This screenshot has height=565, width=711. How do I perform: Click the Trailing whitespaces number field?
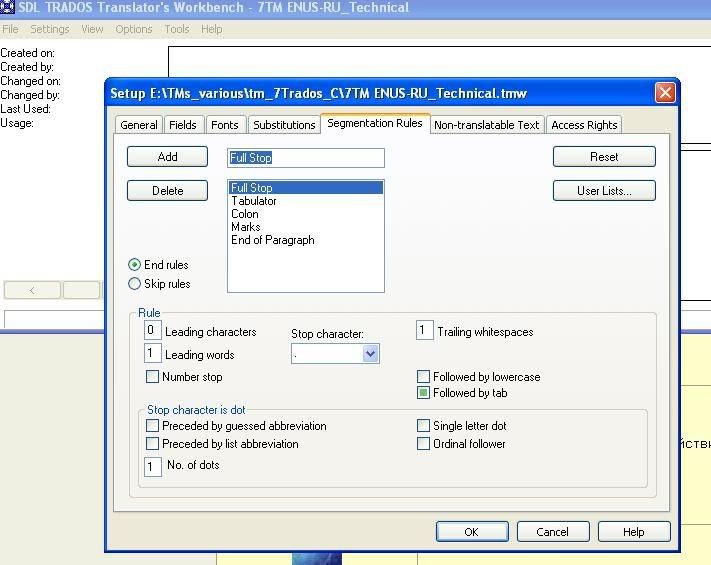pos(424,330)
